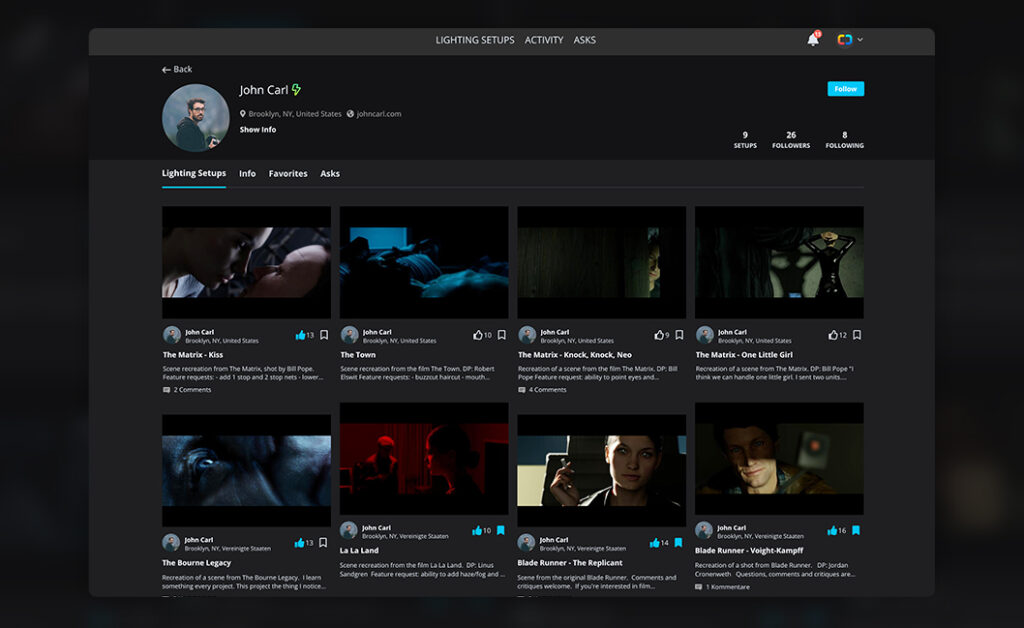Viewport: 1024px width, 628px height.
Task: Open The Town setup thumbnail
Action: pyautogui.click(x=424, y=262)
